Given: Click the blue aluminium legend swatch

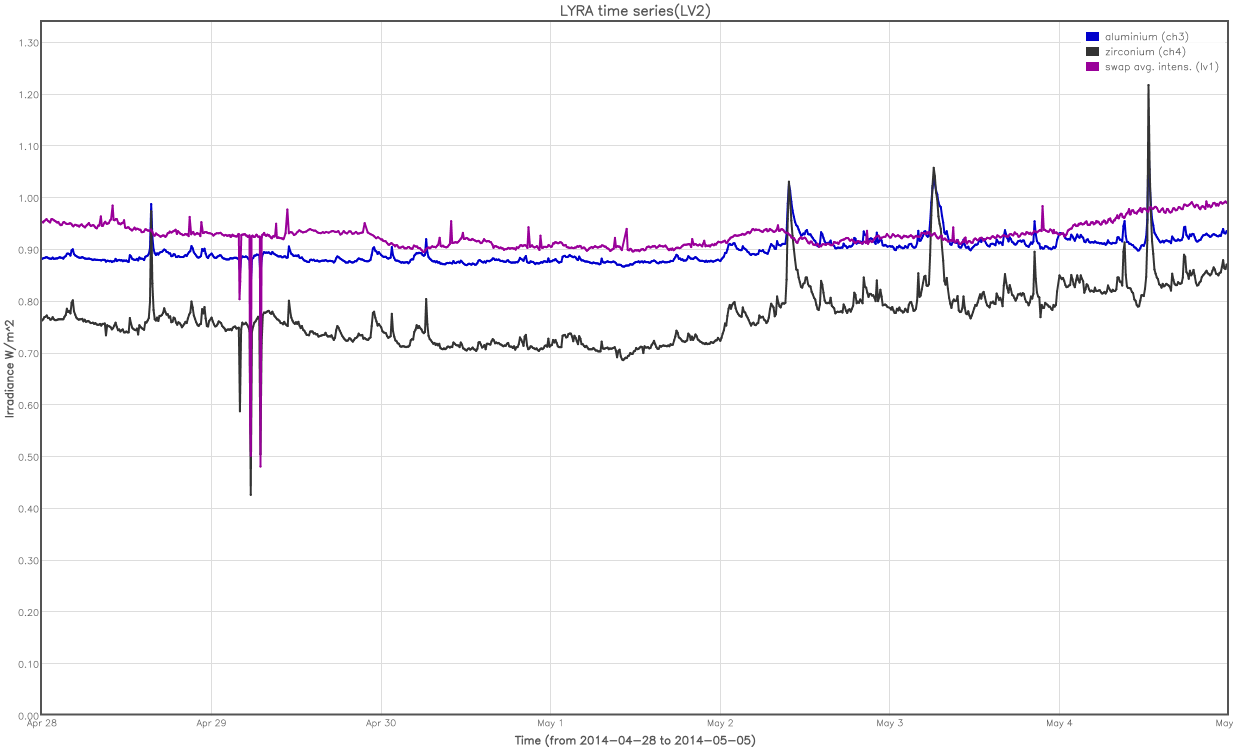Looking at the screenshot, I should tap(1092, 37).
